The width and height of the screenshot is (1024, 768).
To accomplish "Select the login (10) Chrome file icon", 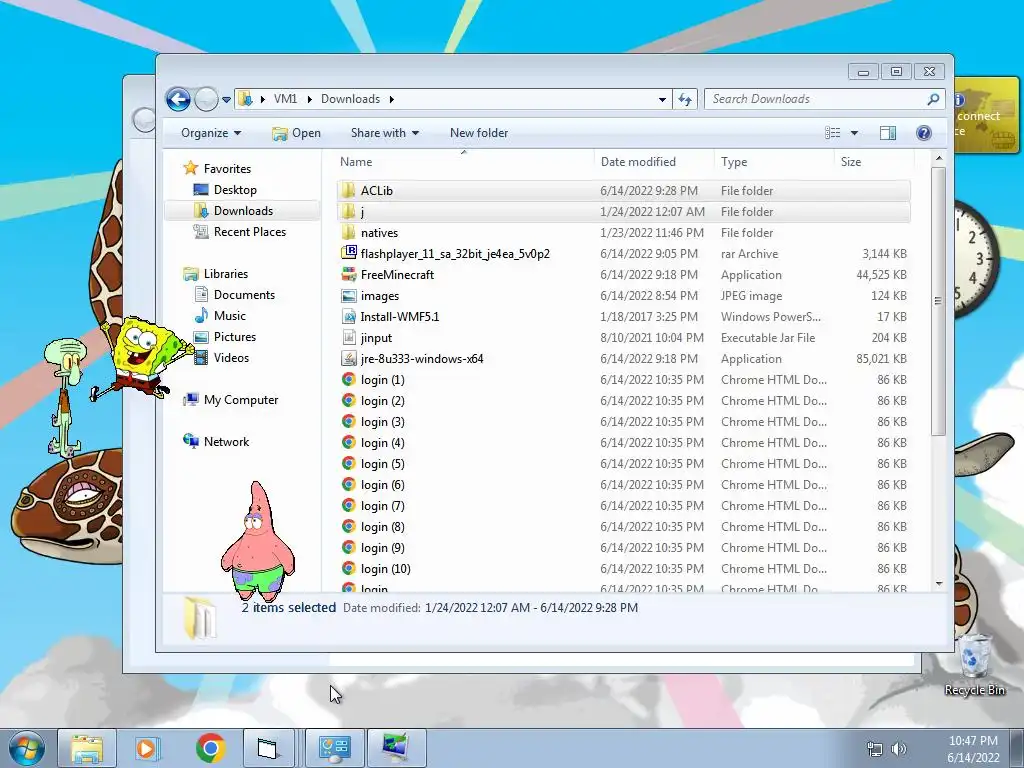I will coord(349,568).
